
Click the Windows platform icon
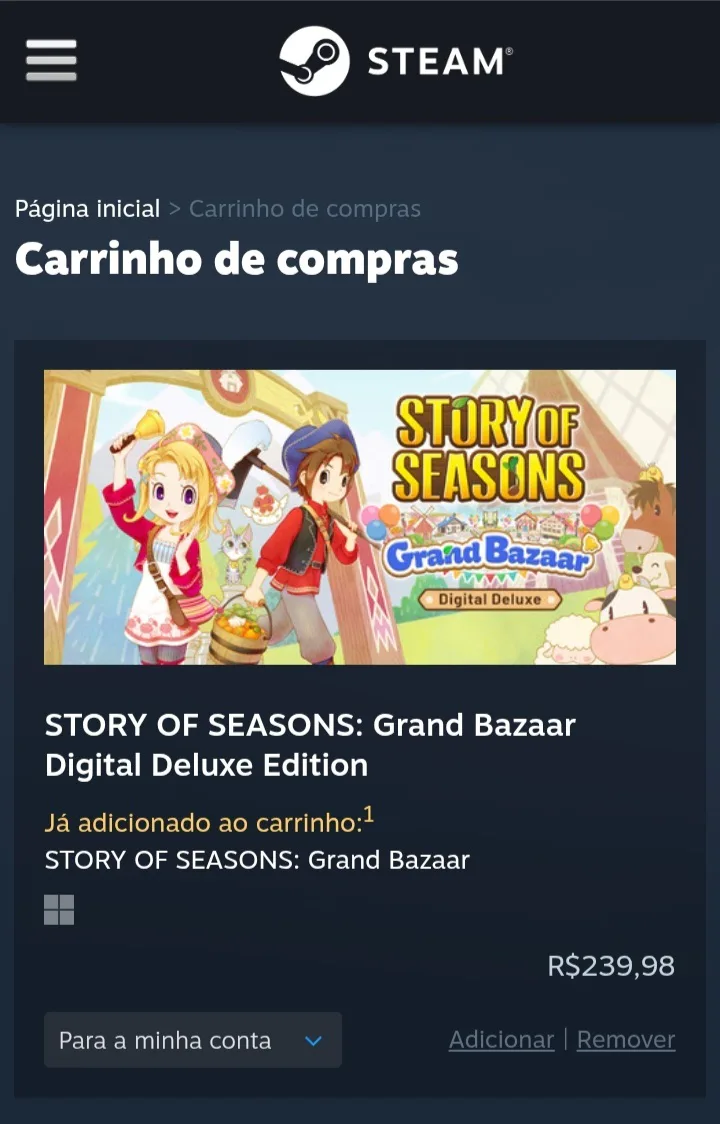[x=59, y=910]
